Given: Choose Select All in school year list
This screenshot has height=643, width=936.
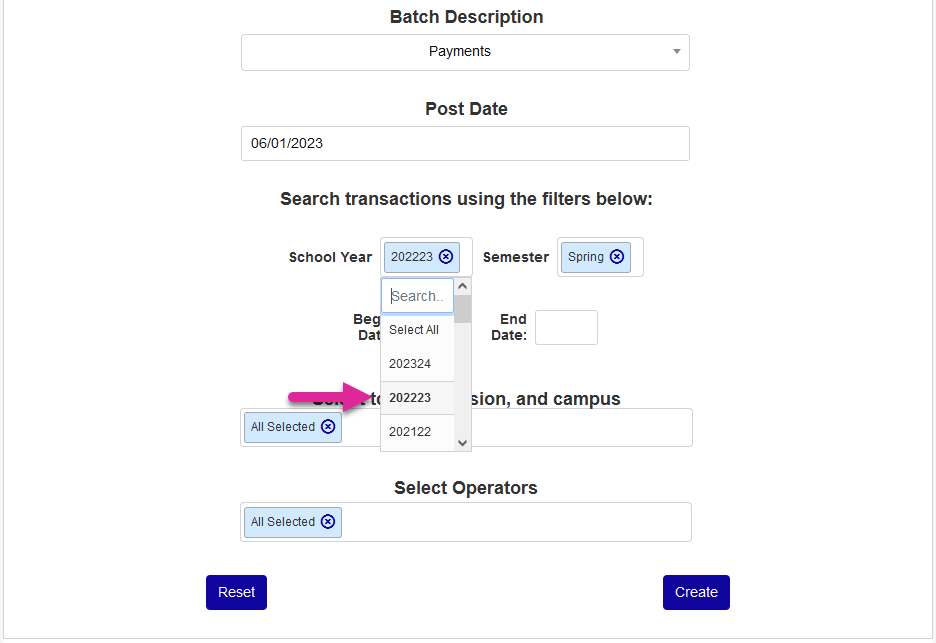Looking at the screenshot, I should (x=414, y=330).
